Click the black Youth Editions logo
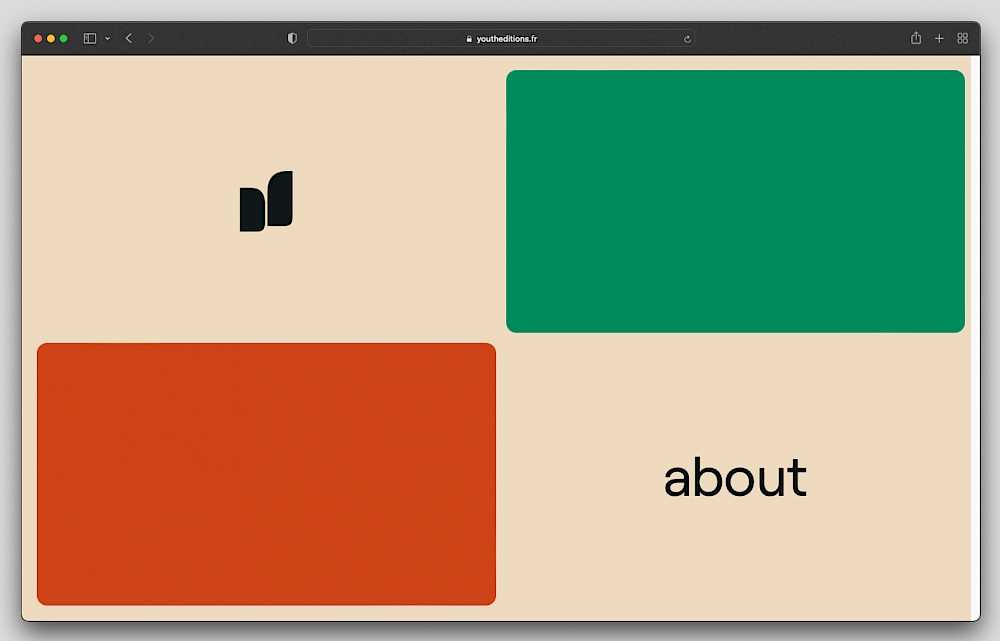Screen dimensions: 1000x641 pyautogui.click(x=266, y=201)
